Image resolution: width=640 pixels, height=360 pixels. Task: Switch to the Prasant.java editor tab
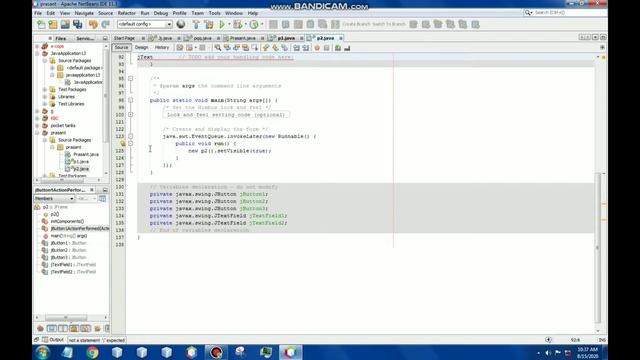pyautogui.click(x=243, y=38)
